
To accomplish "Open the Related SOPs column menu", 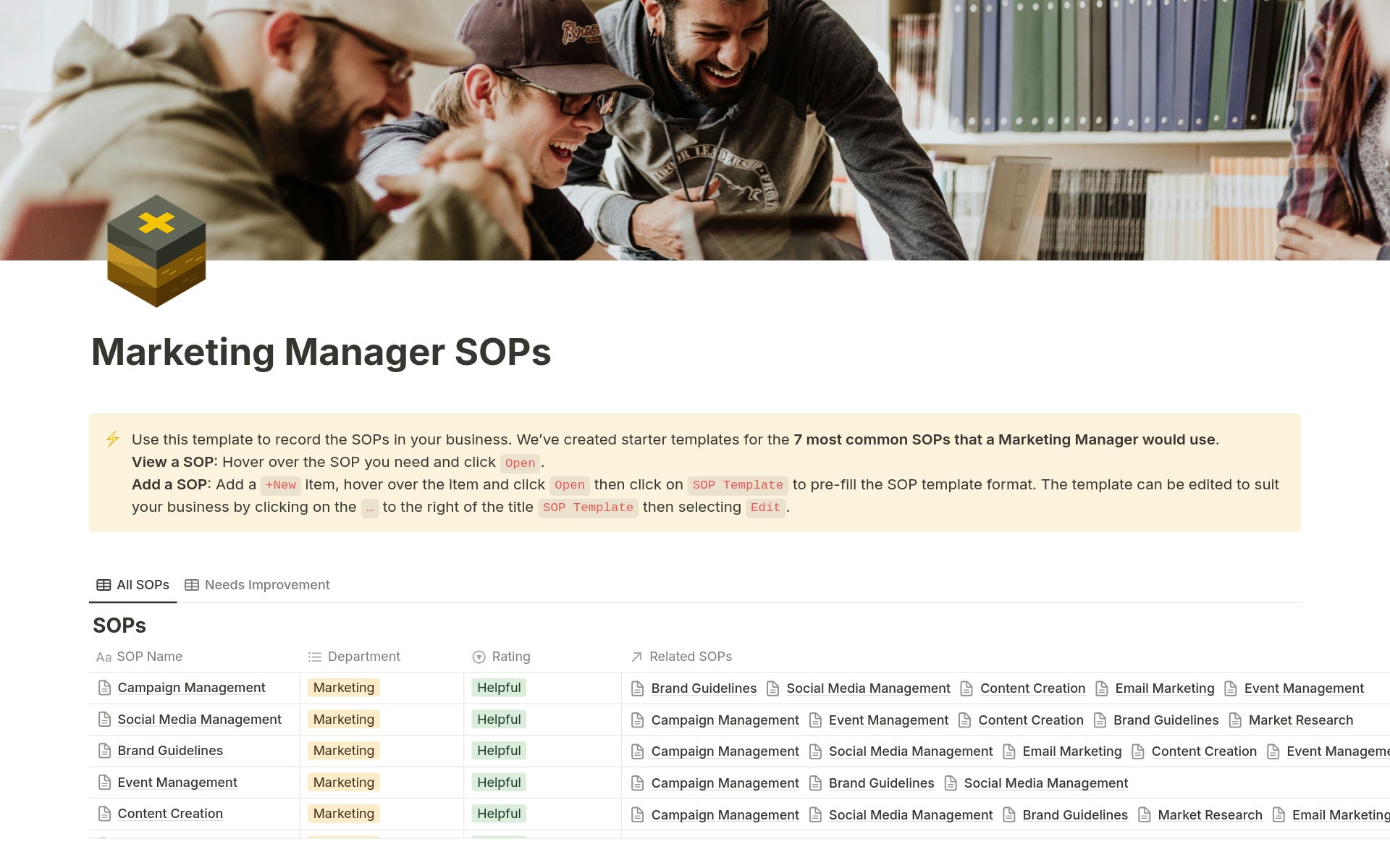I will 689,657.
